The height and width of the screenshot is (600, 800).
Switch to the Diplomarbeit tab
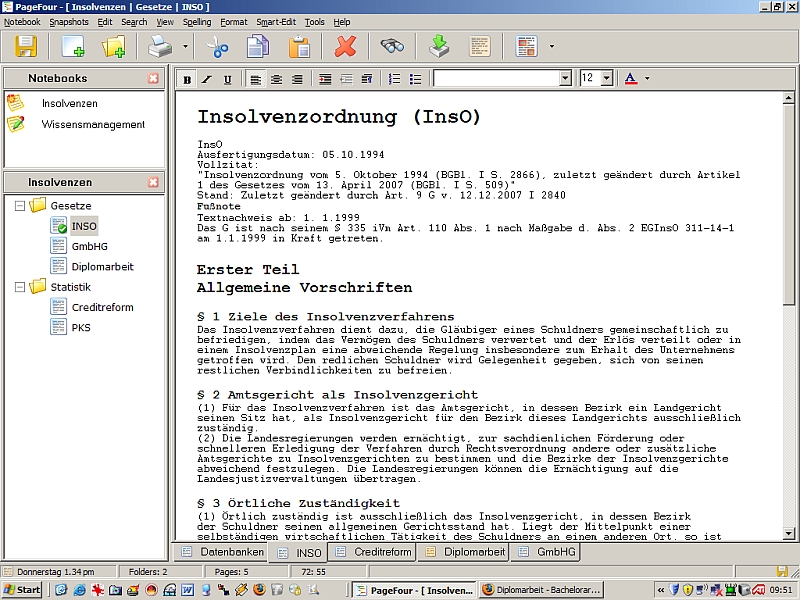(465, 552)
